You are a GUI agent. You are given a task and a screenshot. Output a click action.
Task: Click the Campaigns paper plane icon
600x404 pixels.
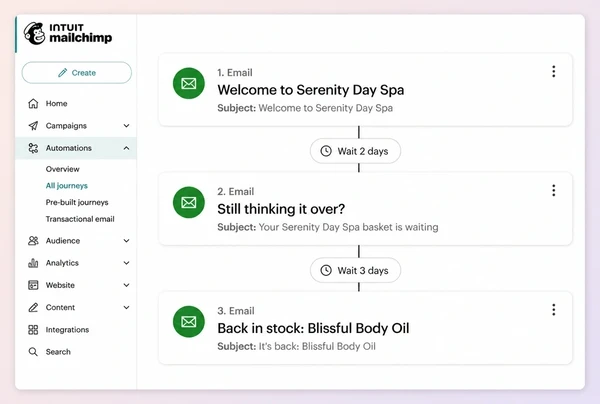point(33,125)
